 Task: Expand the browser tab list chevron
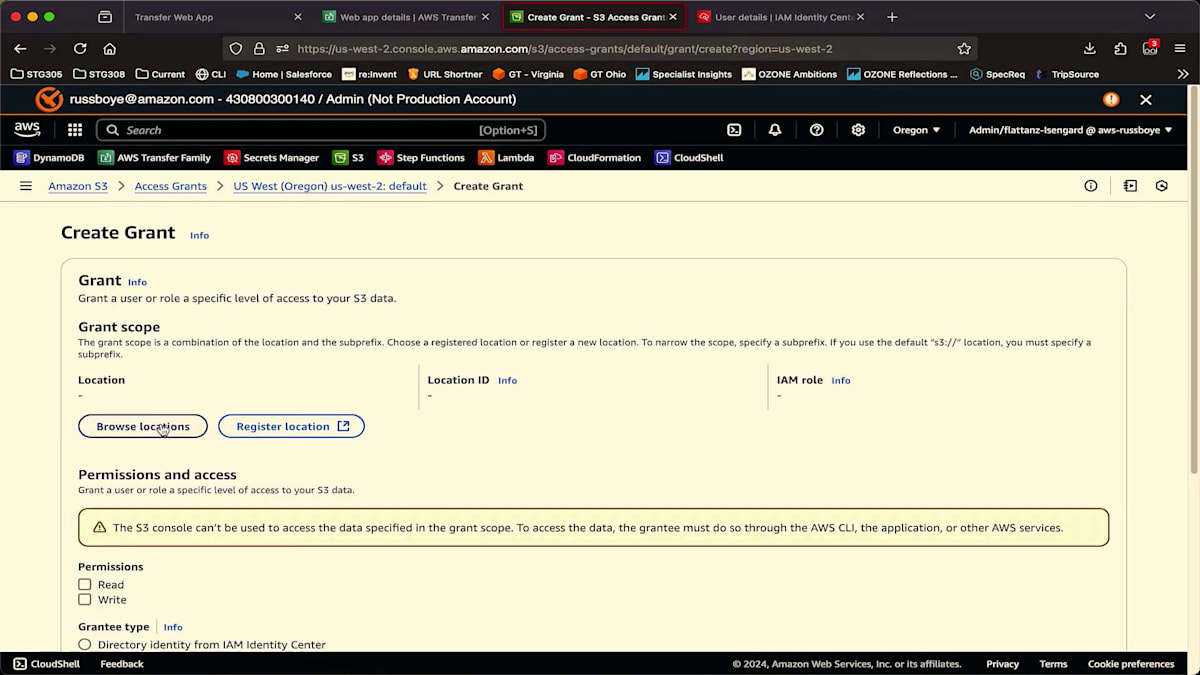1150,17
